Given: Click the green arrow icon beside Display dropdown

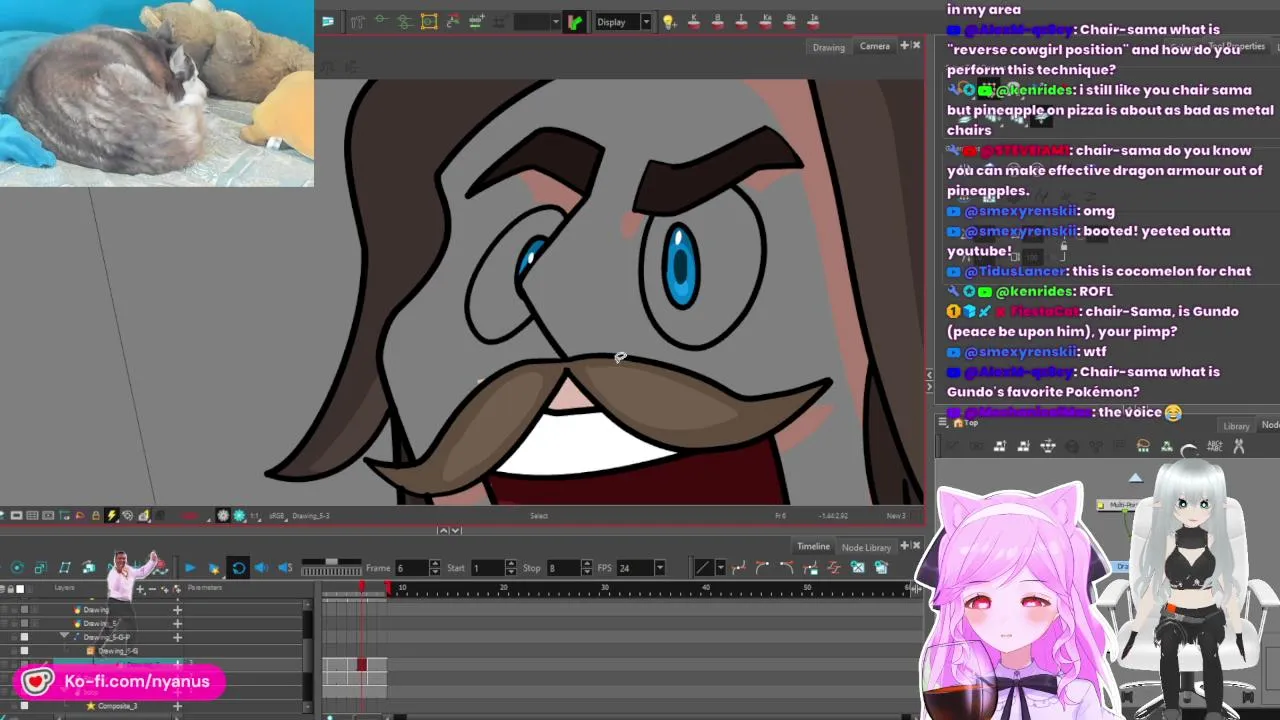Looking at the screenshot, I should (x=574, y=22).
